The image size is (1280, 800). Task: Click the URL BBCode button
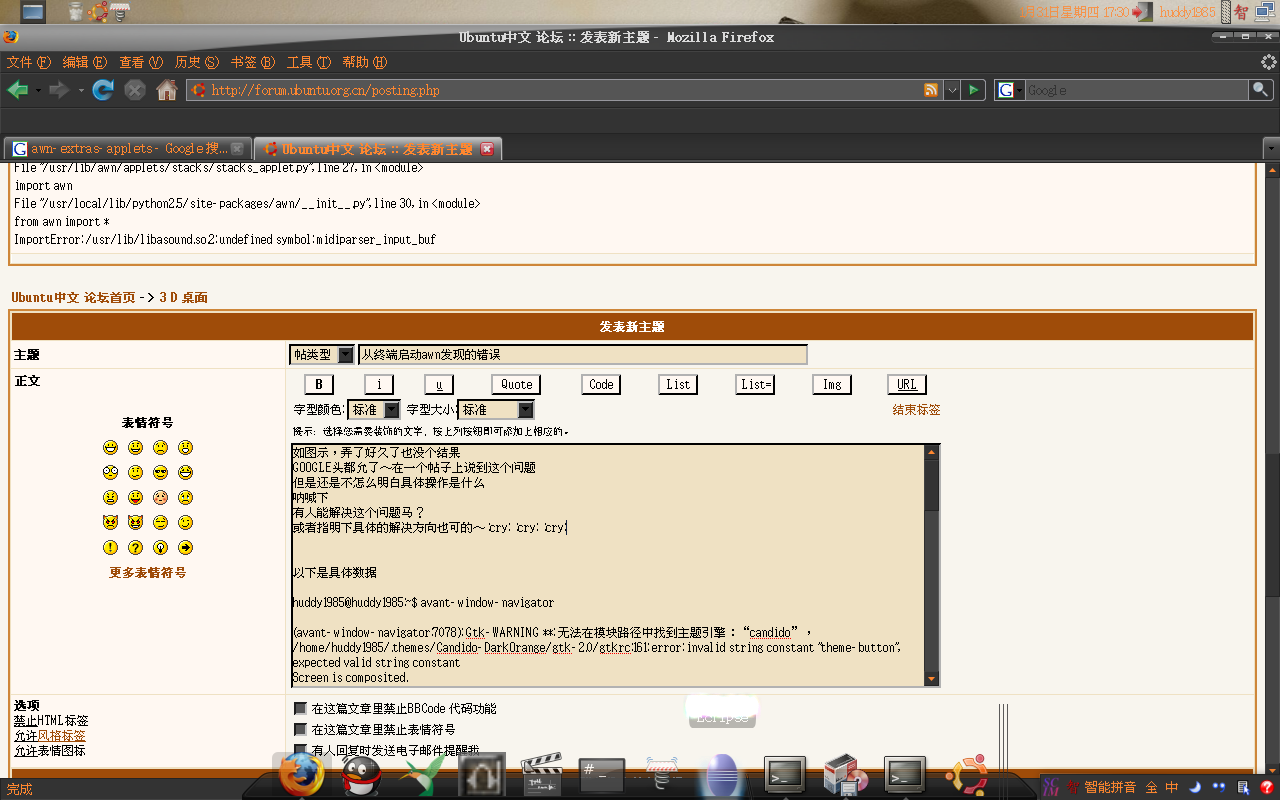(x=907, y=384)
